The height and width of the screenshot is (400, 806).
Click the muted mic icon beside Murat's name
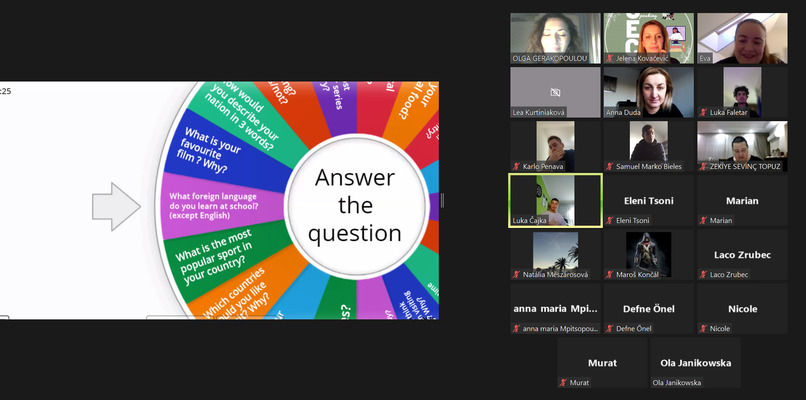(x=564, y=382)
